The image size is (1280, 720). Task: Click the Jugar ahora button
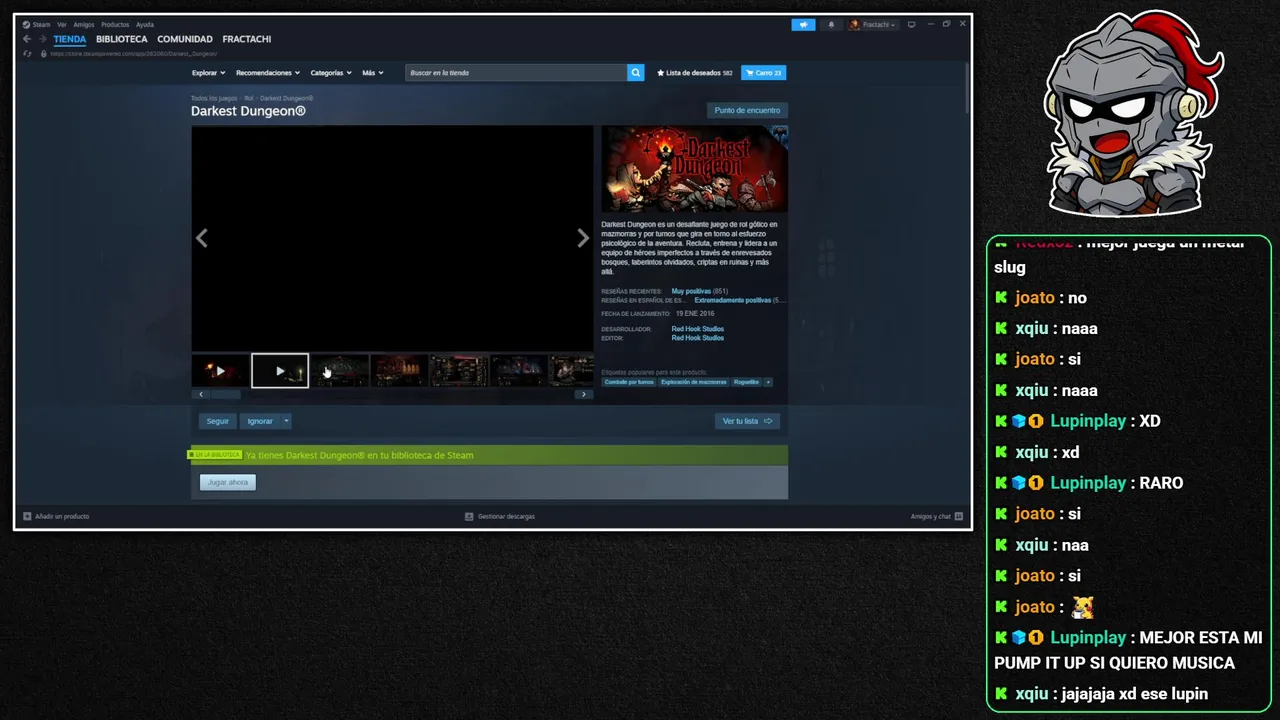click(228, 482)
